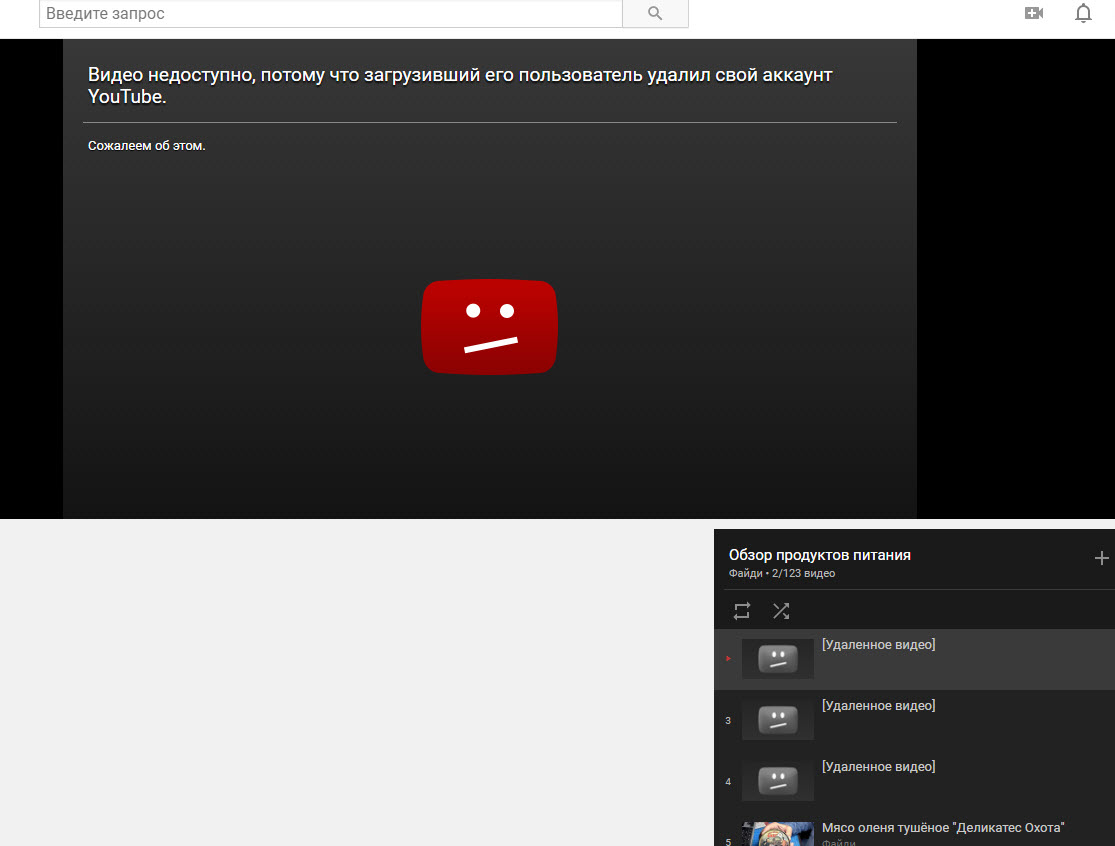Screen dimensions: 1115x846
Task: Save playlist with the plus icon
Action: click(1101, 558)
